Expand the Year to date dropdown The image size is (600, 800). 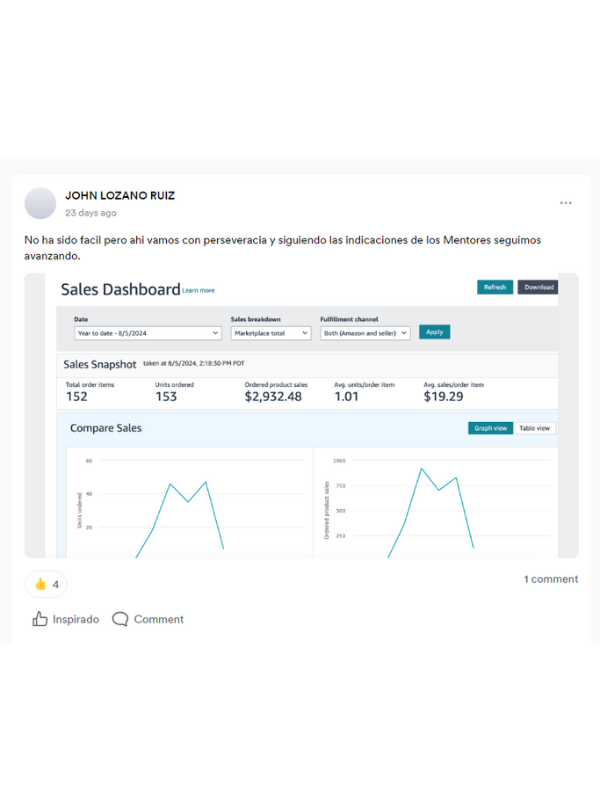tap(147, 333)
